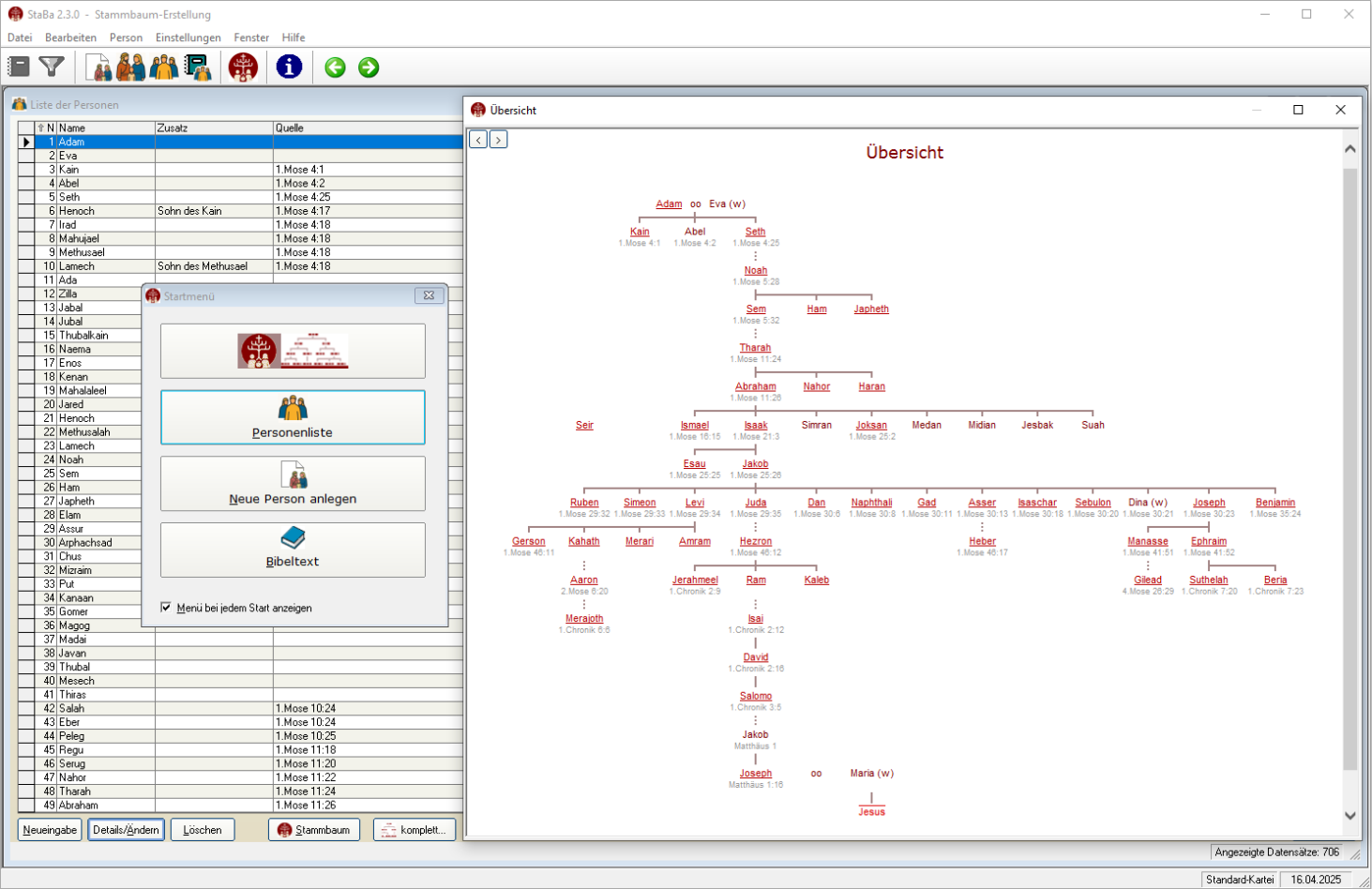
Task: Navigate forward with the right chevron in Übersicht
Action: (x=498, y=138)
